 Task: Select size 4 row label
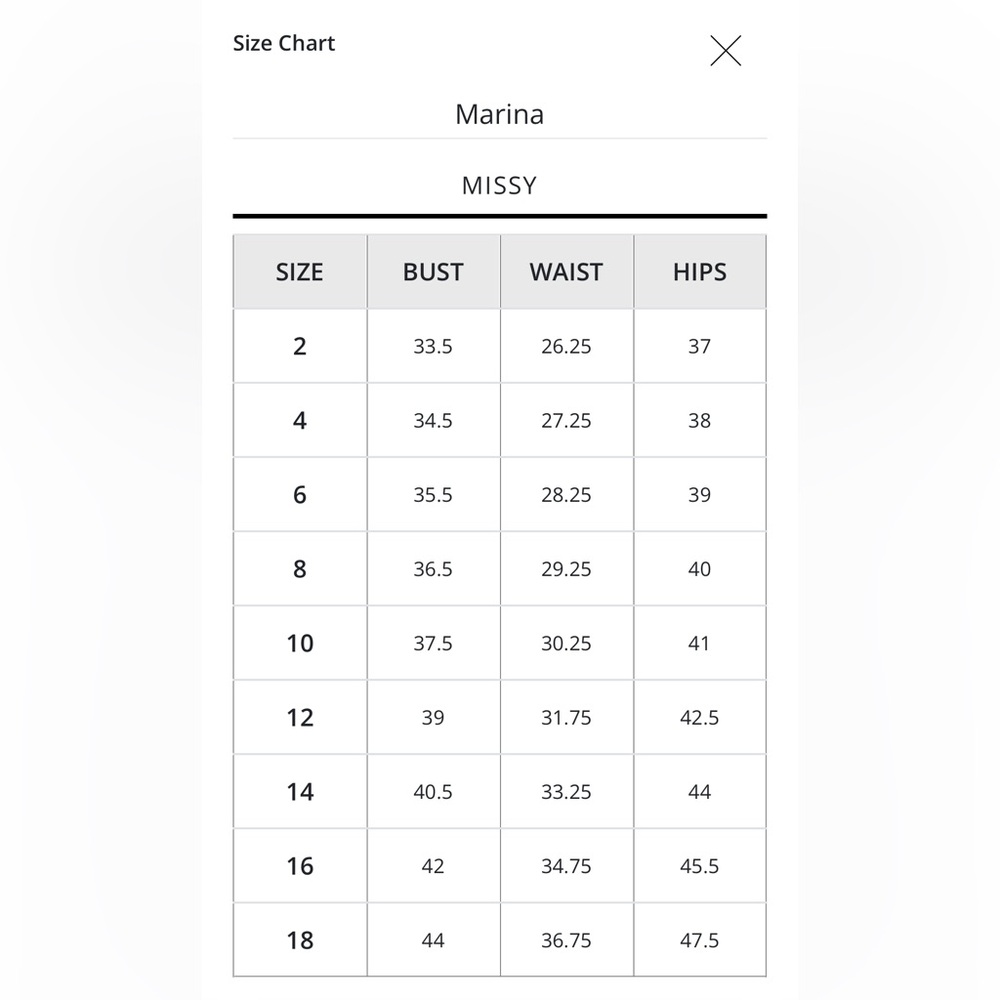click(x=300, y=420)
